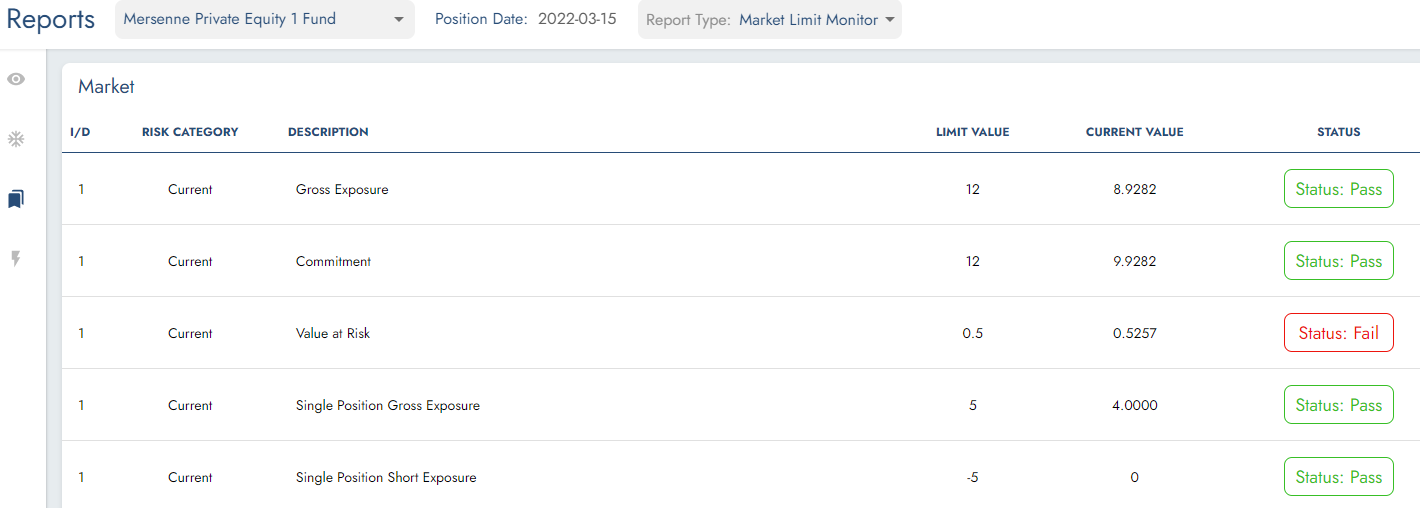Open the Mersenne Private Equity 1 Fund dropdown

click(265, 19)
